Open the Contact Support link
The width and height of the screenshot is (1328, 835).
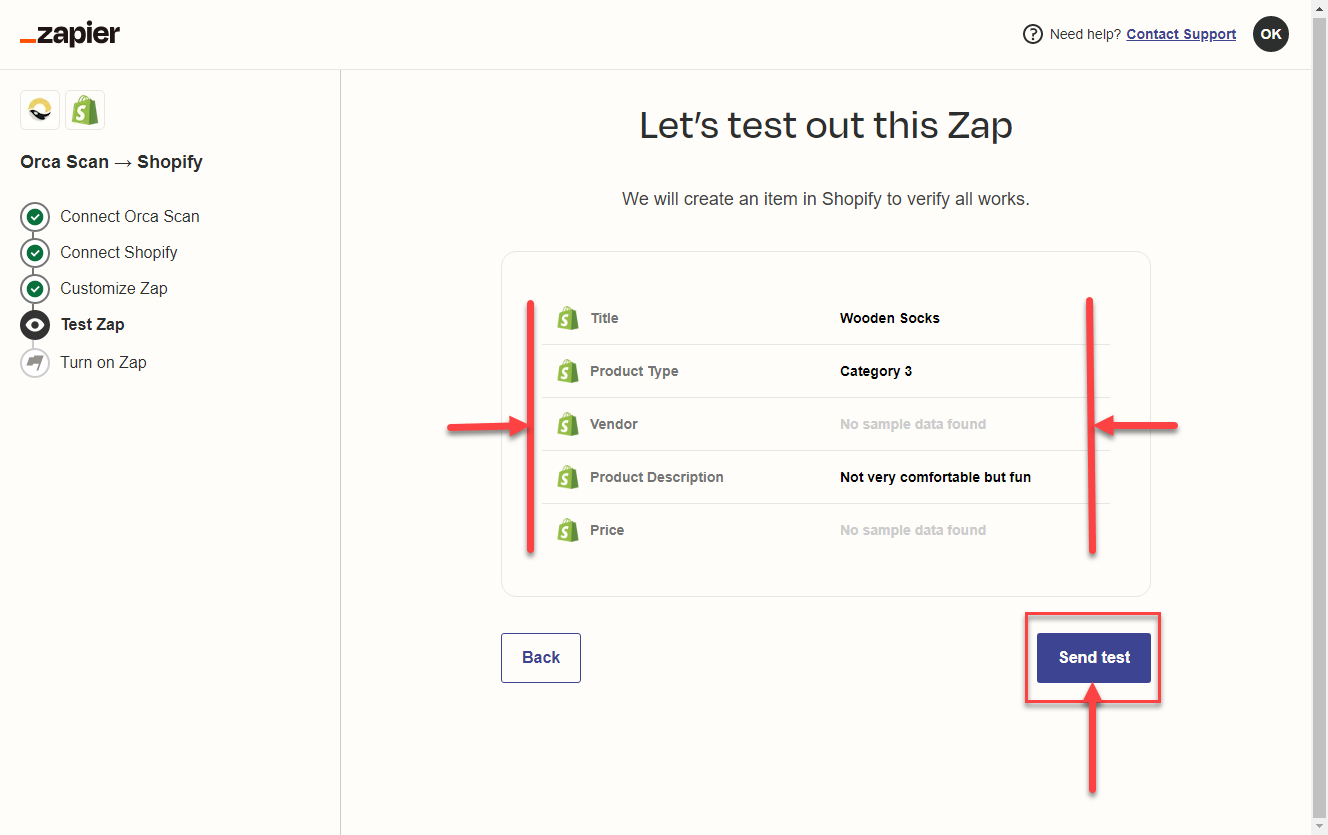(x=1181, y=34)
